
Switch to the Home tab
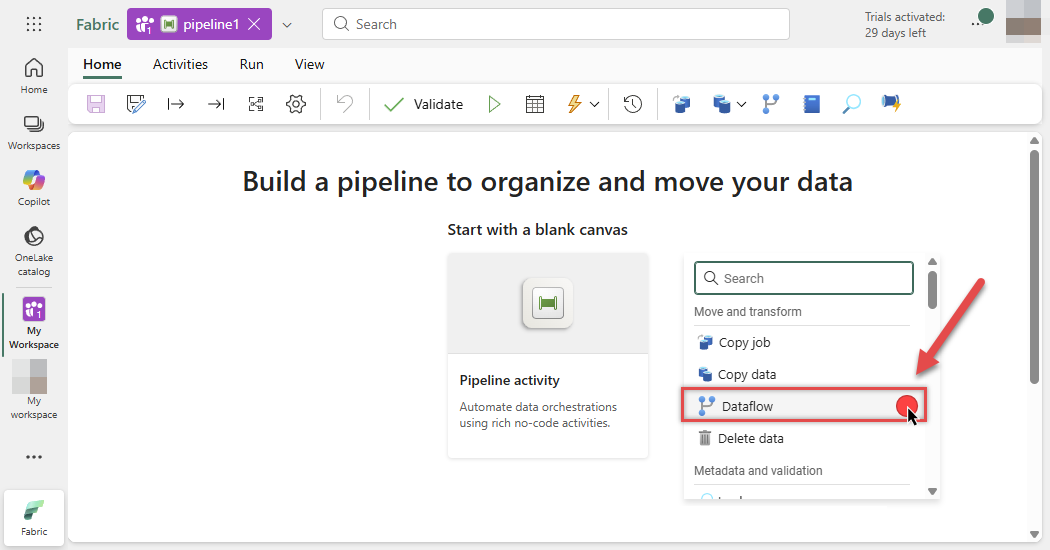tap(102, 64)
